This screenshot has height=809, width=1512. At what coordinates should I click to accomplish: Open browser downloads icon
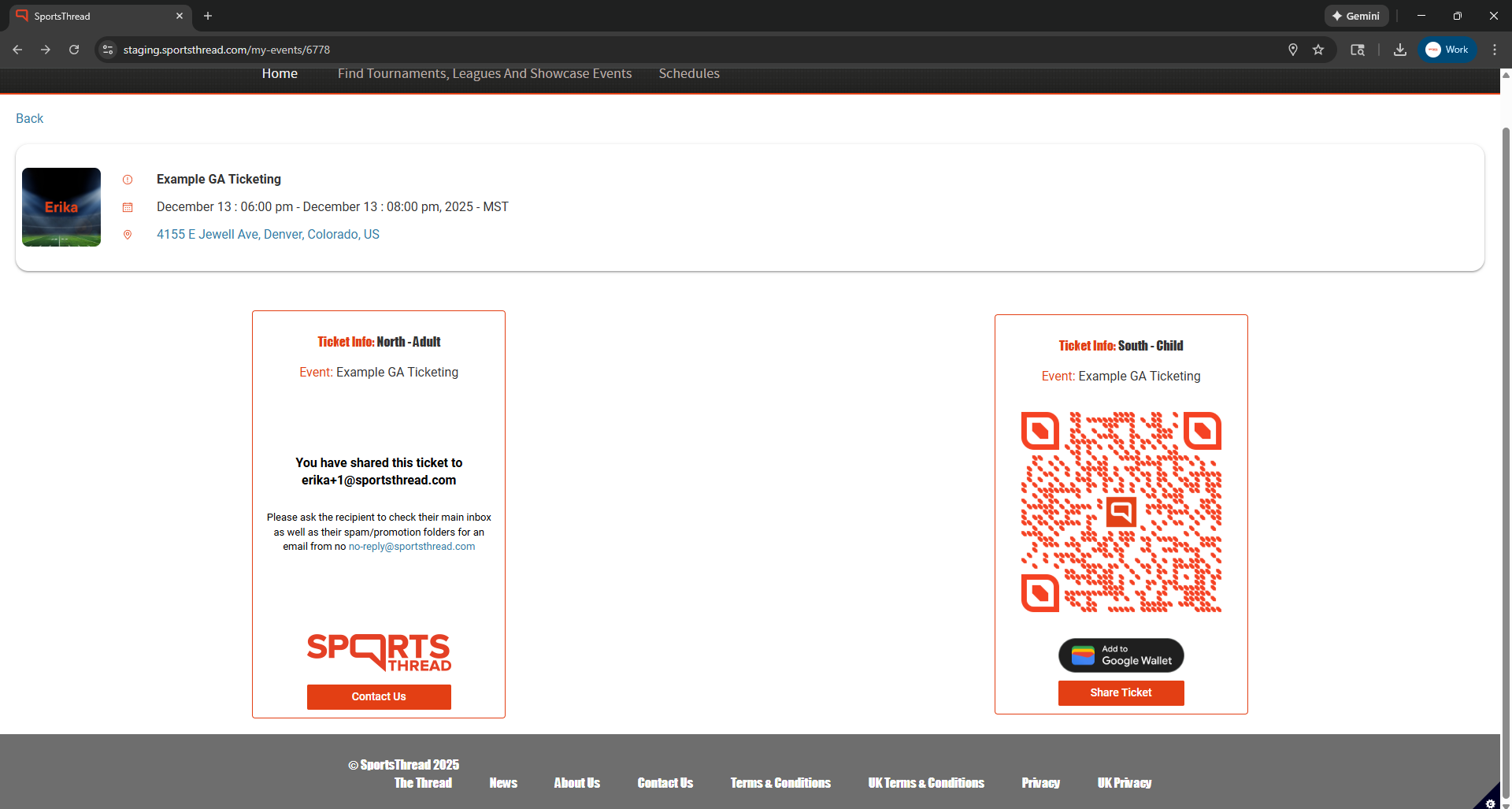(1400, 50)
